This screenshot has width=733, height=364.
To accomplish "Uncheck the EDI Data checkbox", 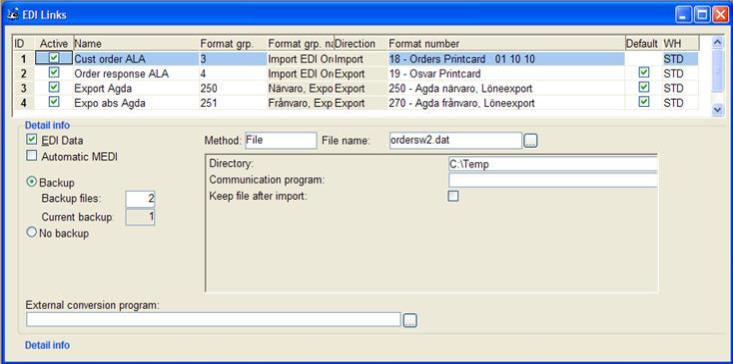I will pyautogui.click(x=32, y=140).
